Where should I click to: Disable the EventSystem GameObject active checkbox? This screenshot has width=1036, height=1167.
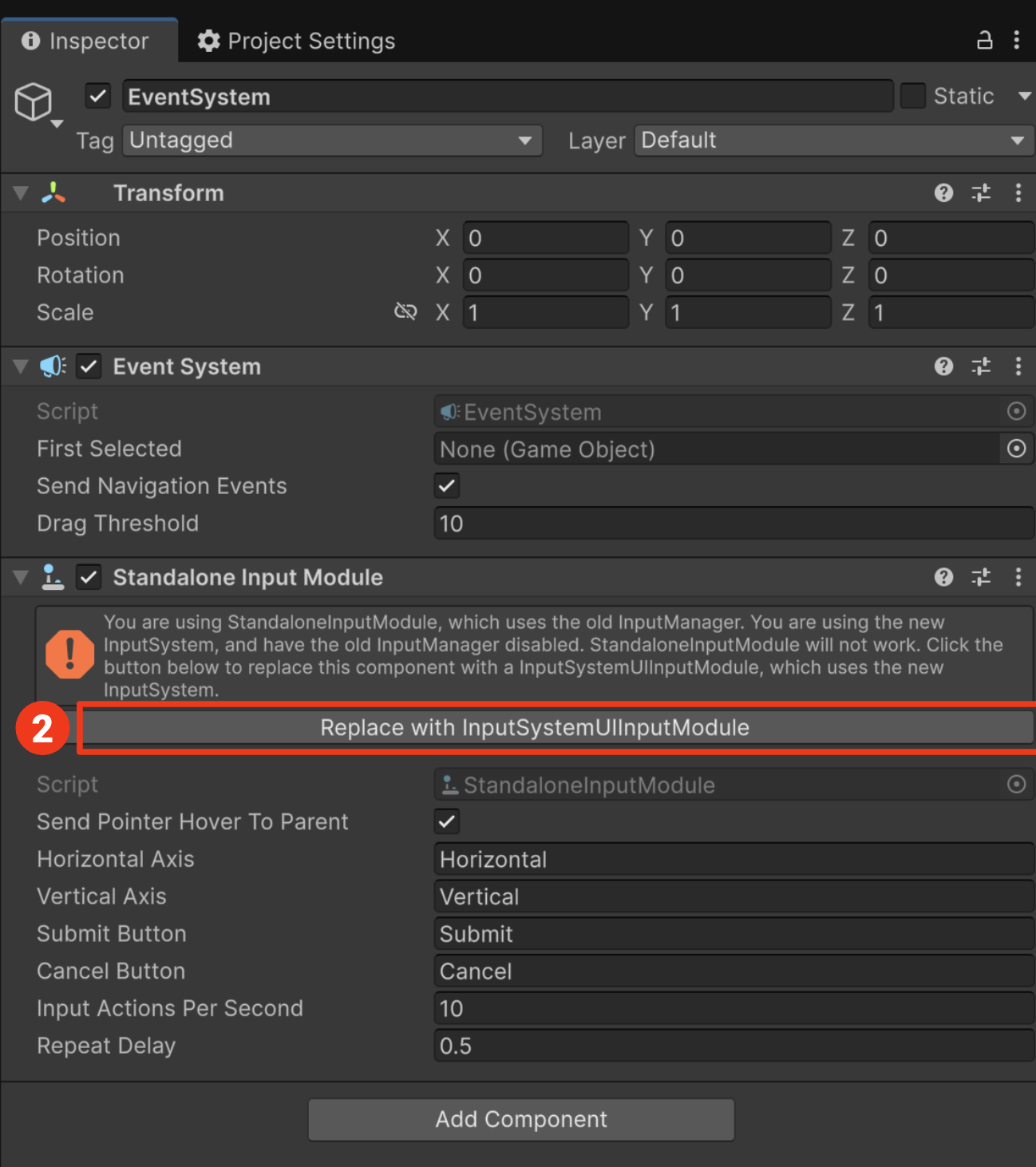click(x=97, y=97)
